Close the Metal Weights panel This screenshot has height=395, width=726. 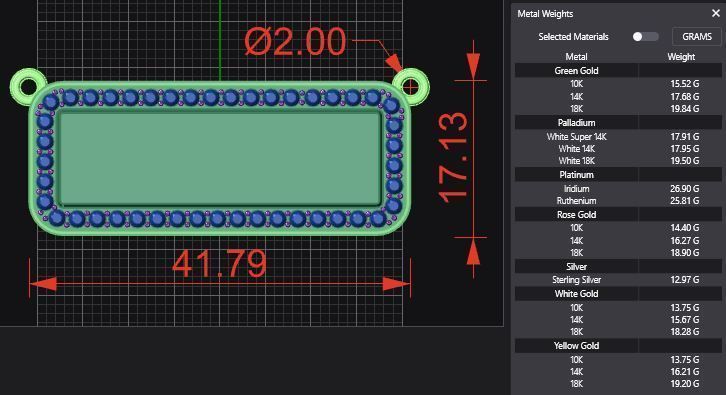click(715, 13)
